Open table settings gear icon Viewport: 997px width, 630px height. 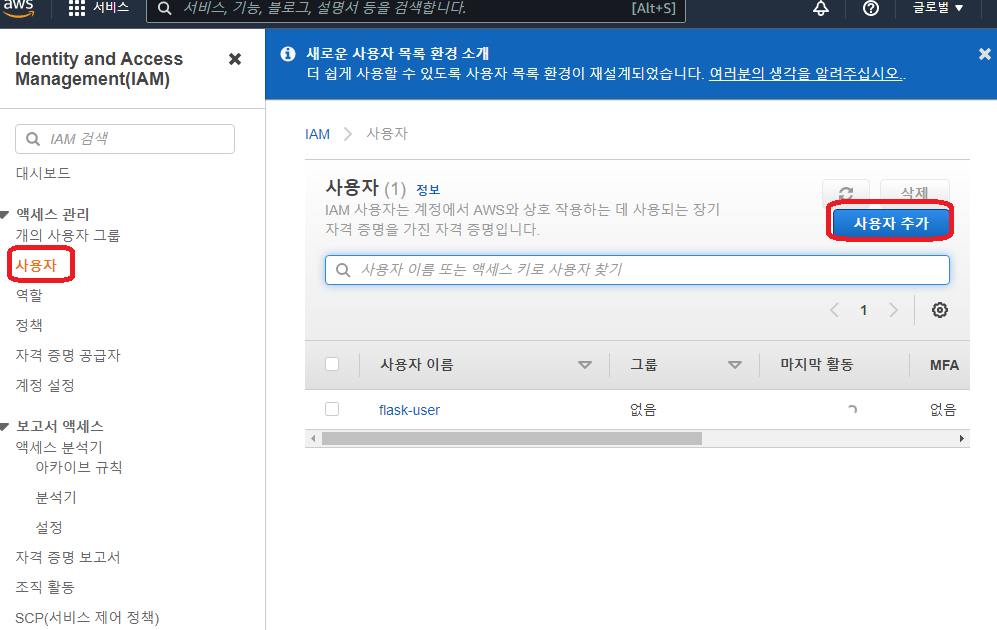[940, 310]
